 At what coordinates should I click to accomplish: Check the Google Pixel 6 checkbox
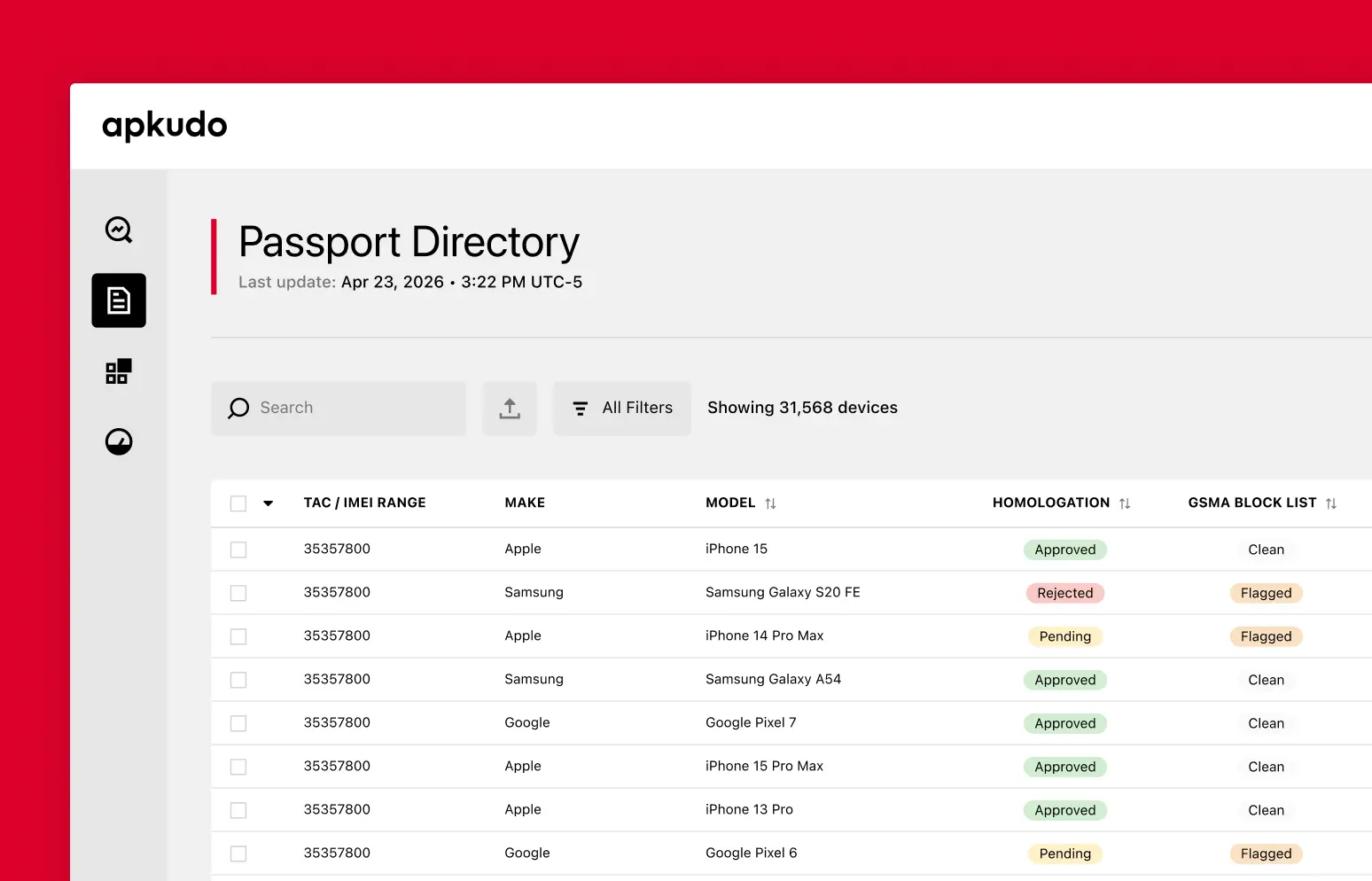238,854
